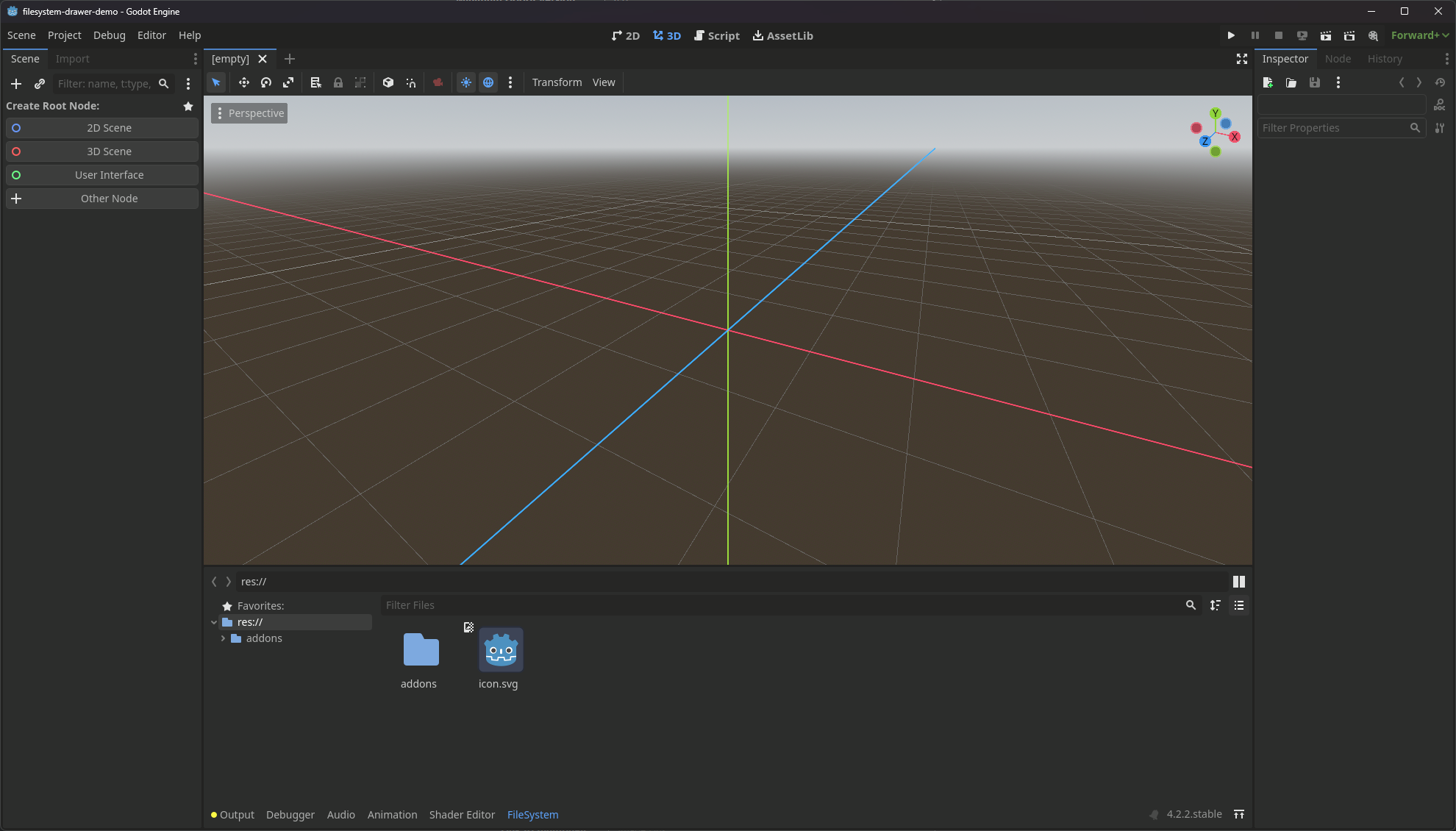The width and height of the screenshot is (1456, 831).
Task: Open the Project menu
Action: click(64, 35)
